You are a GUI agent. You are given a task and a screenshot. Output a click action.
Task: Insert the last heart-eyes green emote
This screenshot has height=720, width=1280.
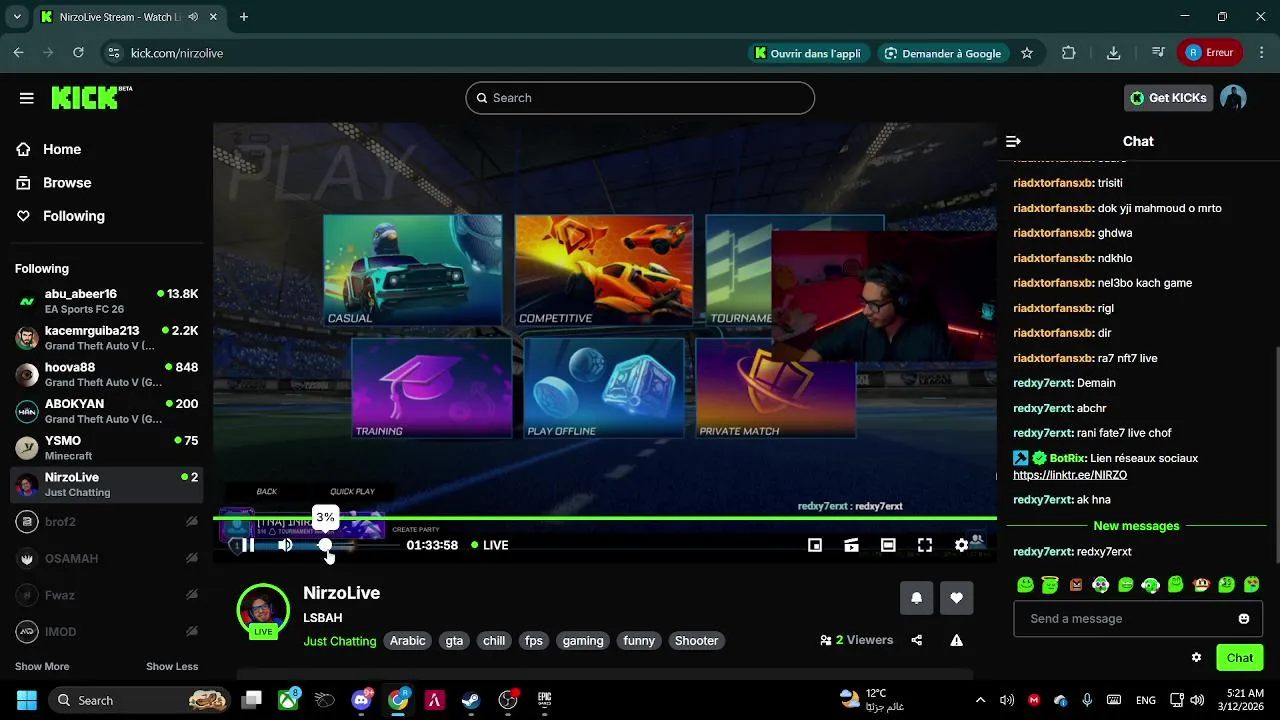[x=1251, y=584]
